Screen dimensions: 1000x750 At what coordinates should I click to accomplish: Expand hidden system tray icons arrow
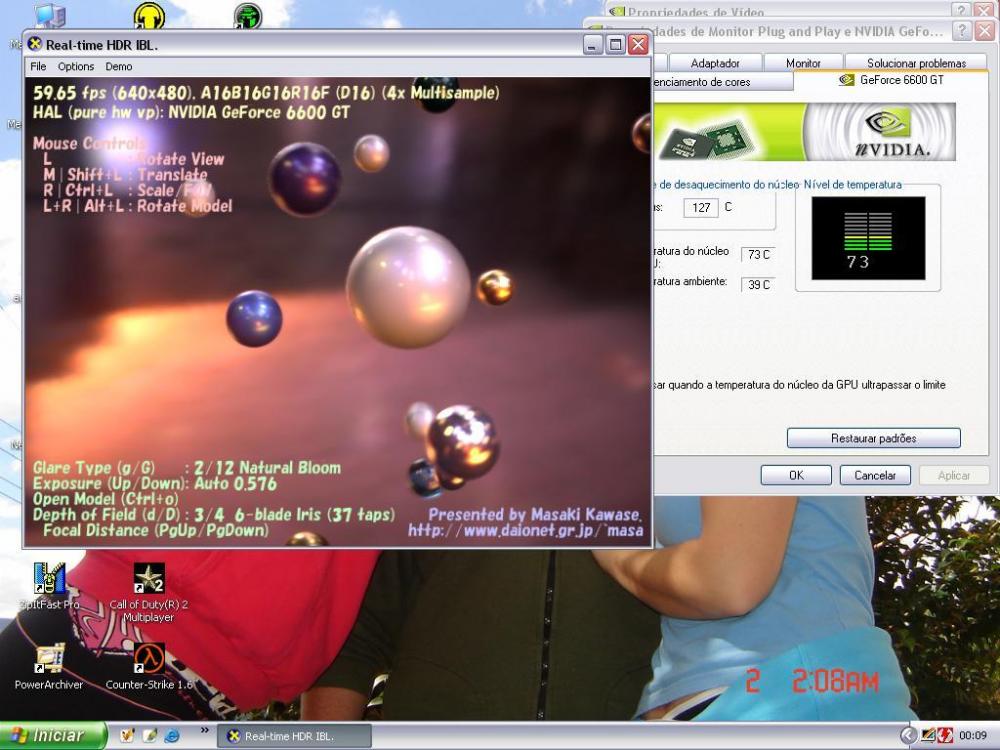(908, 736)
